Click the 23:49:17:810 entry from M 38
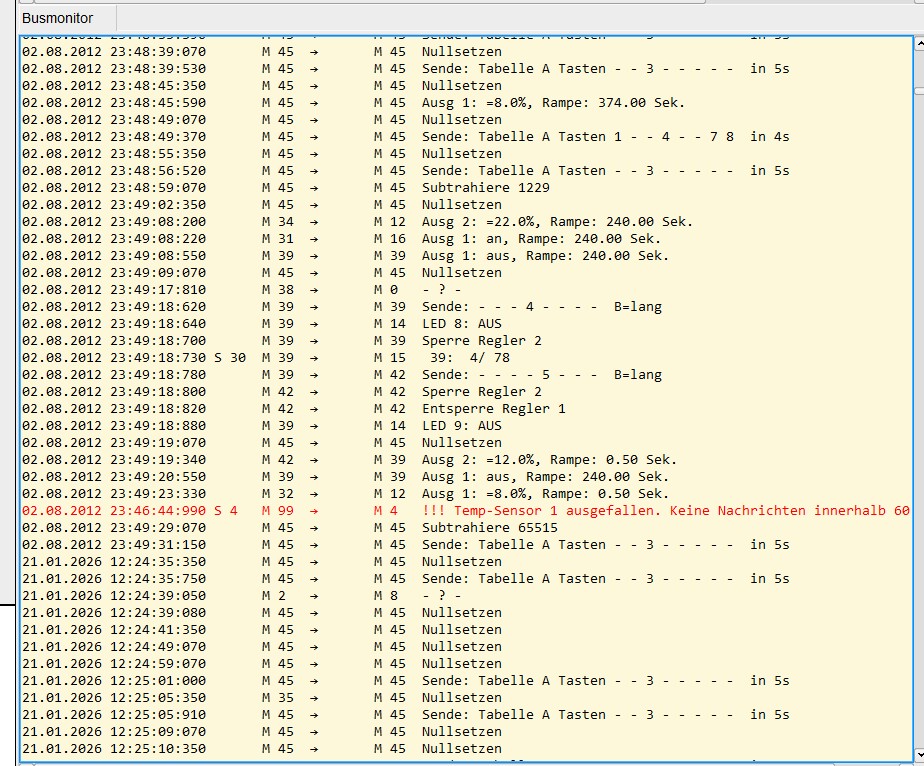 (441, 290)
